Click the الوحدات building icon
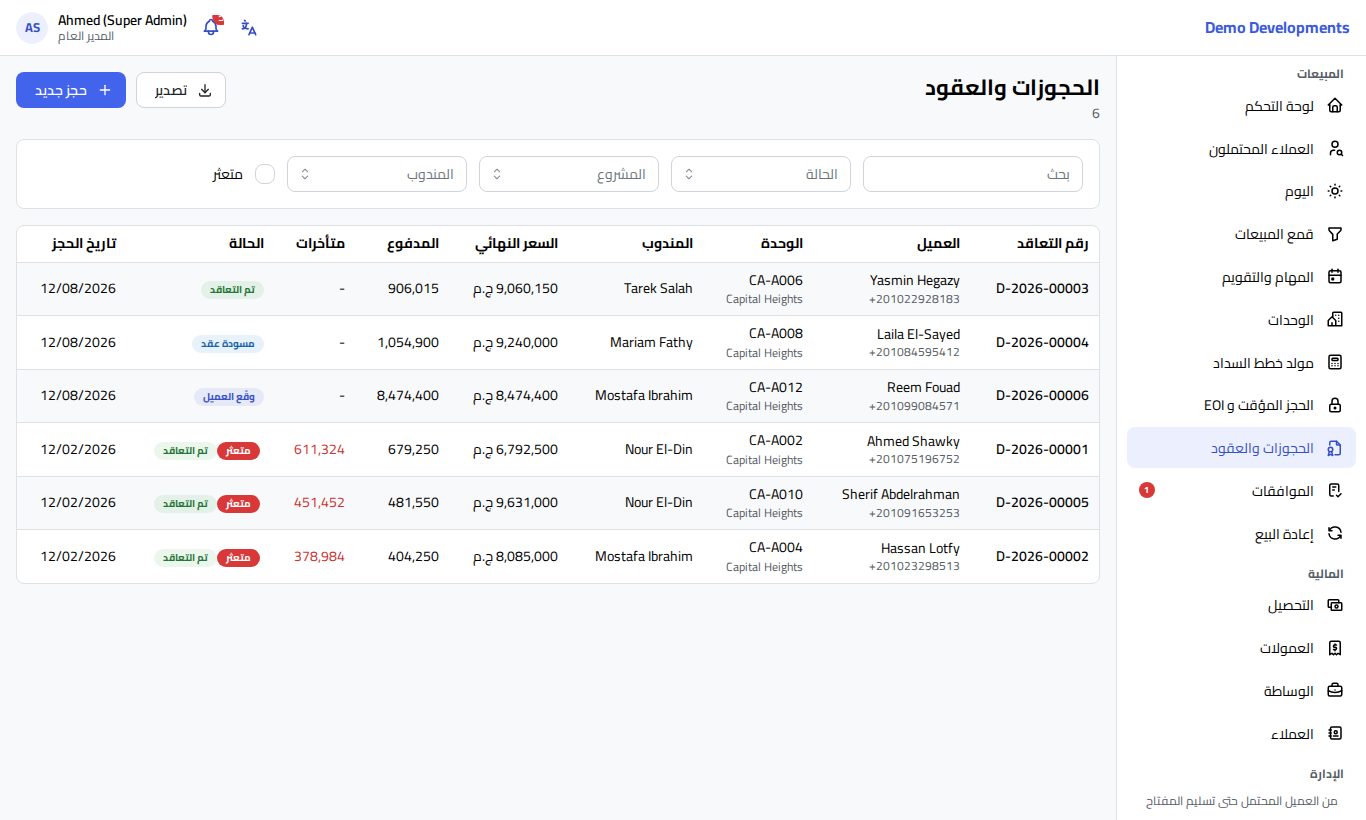 [1334, 320]
